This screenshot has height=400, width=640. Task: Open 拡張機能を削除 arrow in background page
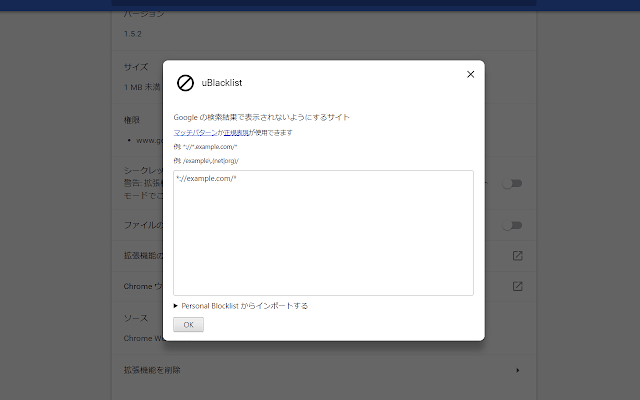tap(518, 370)
